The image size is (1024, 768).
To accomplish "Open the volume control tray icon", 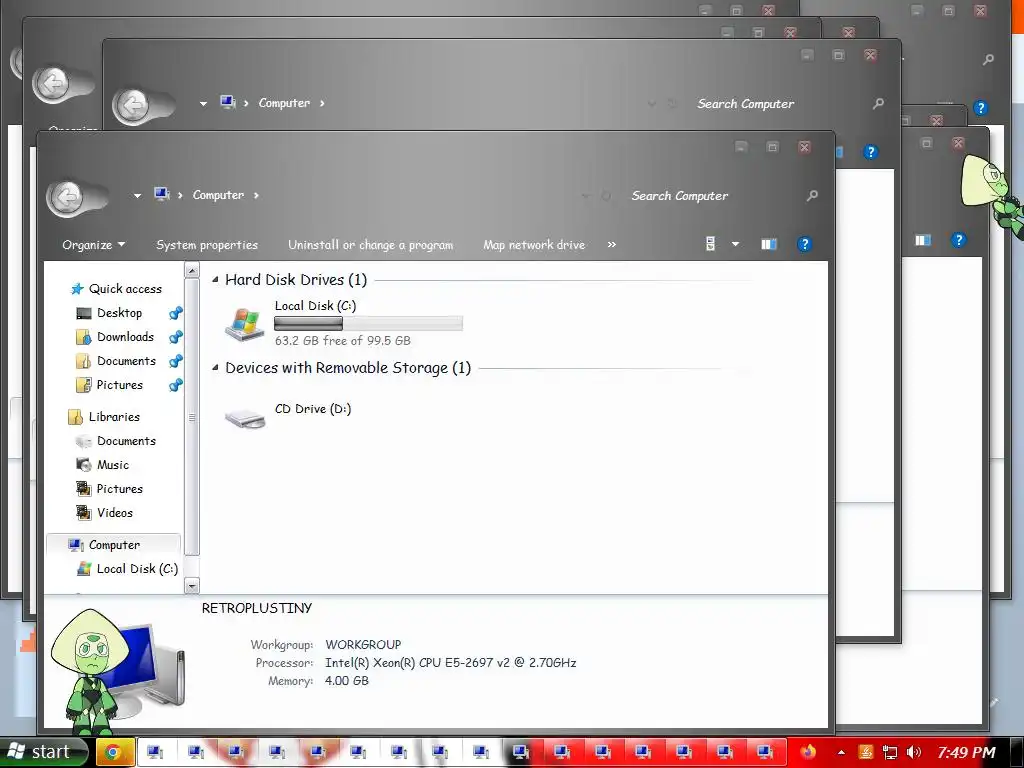I will 914,752.
